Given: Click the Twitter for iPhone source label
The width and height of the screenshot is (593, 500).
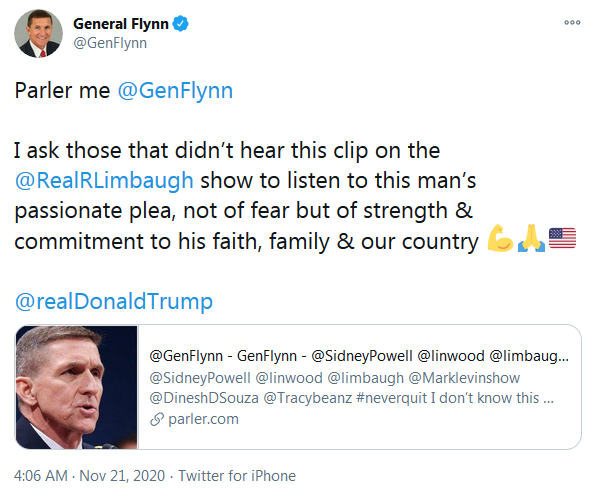Looking at the screenshot, I should (237, 476).
